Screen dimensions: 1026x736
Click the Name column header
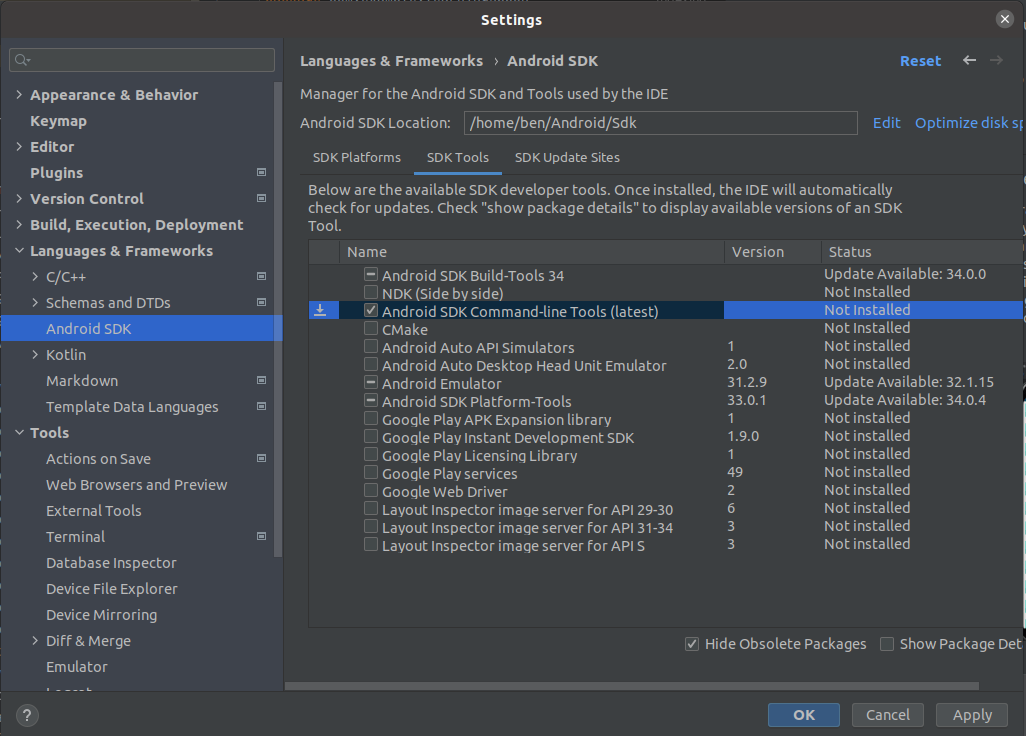[531, 252]
